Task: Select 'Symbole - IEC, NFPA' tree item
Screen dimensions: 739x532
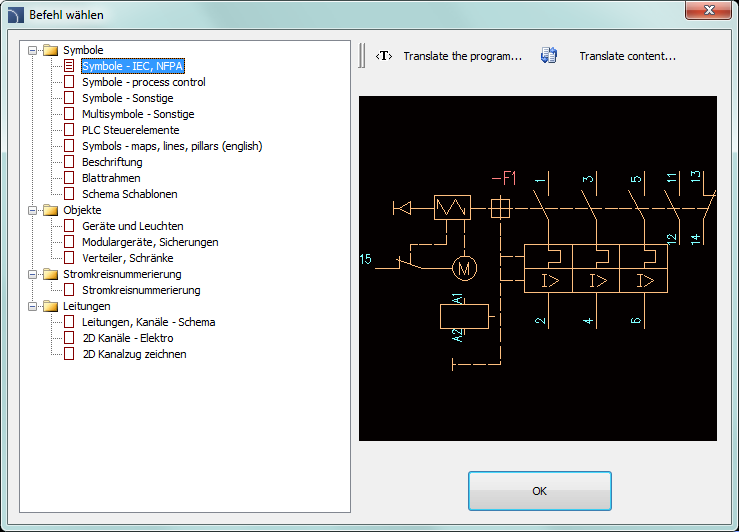Action: point(132,66)
